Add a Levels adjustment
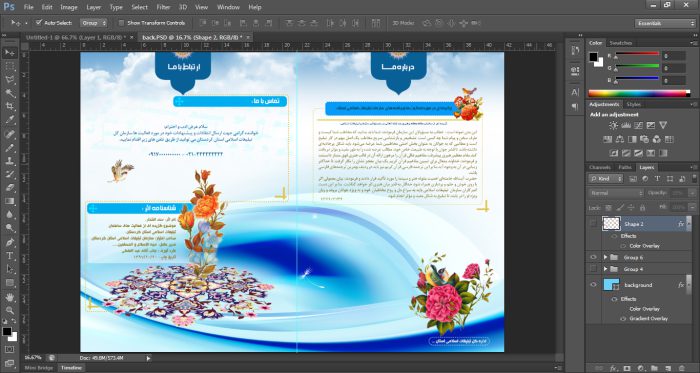The image size is (700, 373). click(x=626, y=126)
